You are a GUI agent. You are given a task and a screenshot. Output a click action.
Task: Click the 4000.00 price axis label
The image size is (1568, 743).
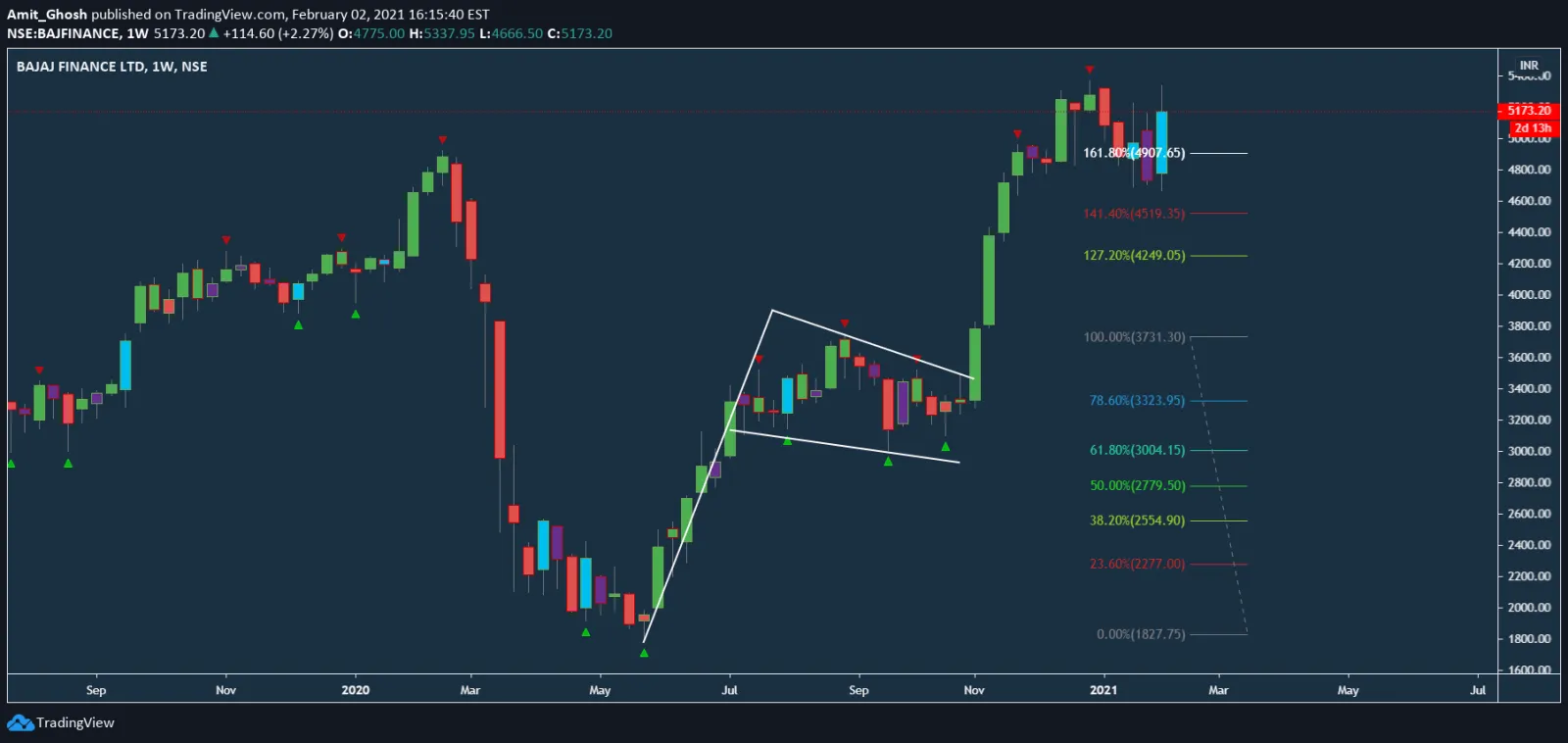(x=1529, y=295)
